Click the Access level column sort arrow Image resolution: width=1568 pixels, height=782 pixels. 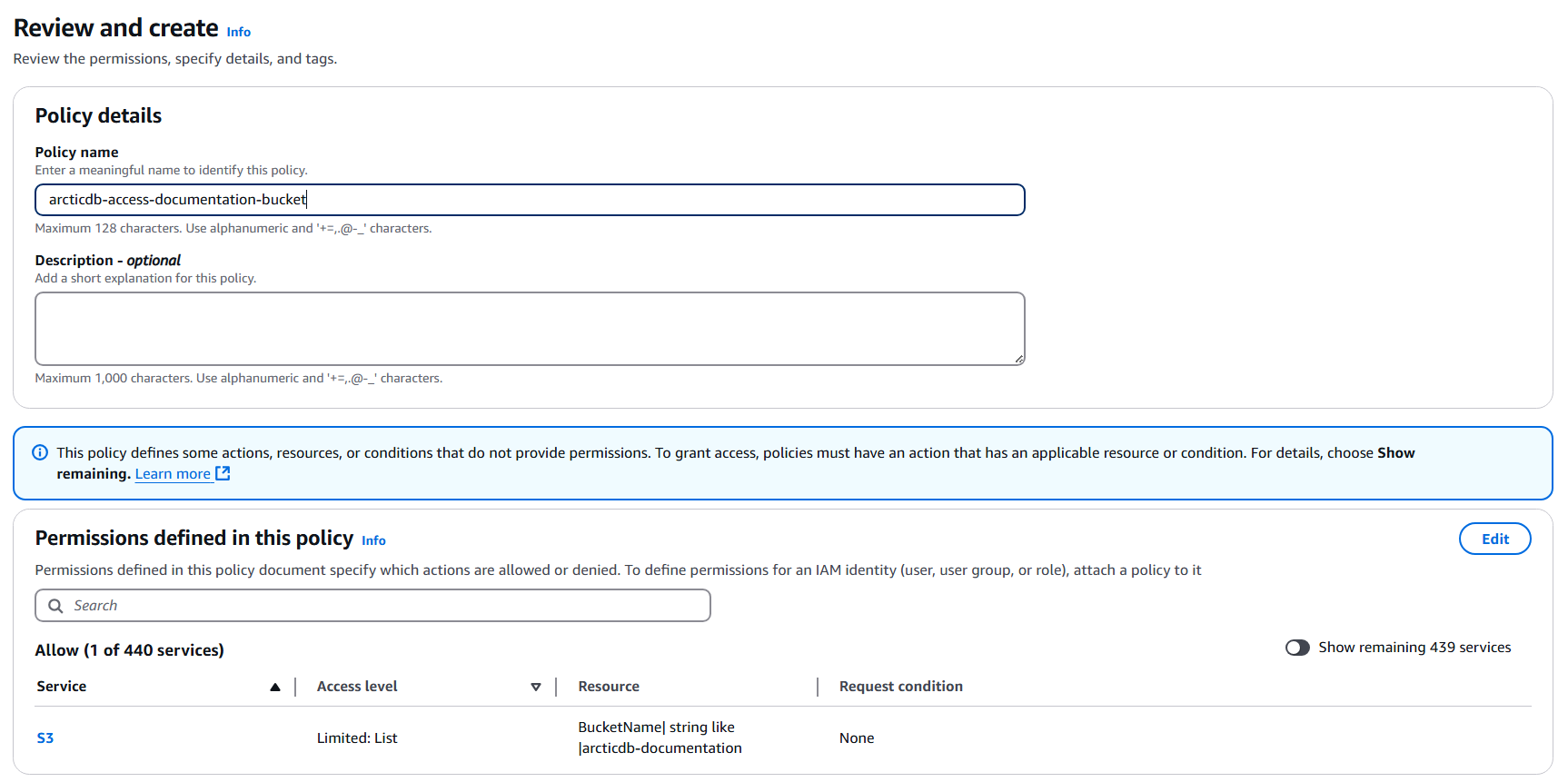coord(536,688)
